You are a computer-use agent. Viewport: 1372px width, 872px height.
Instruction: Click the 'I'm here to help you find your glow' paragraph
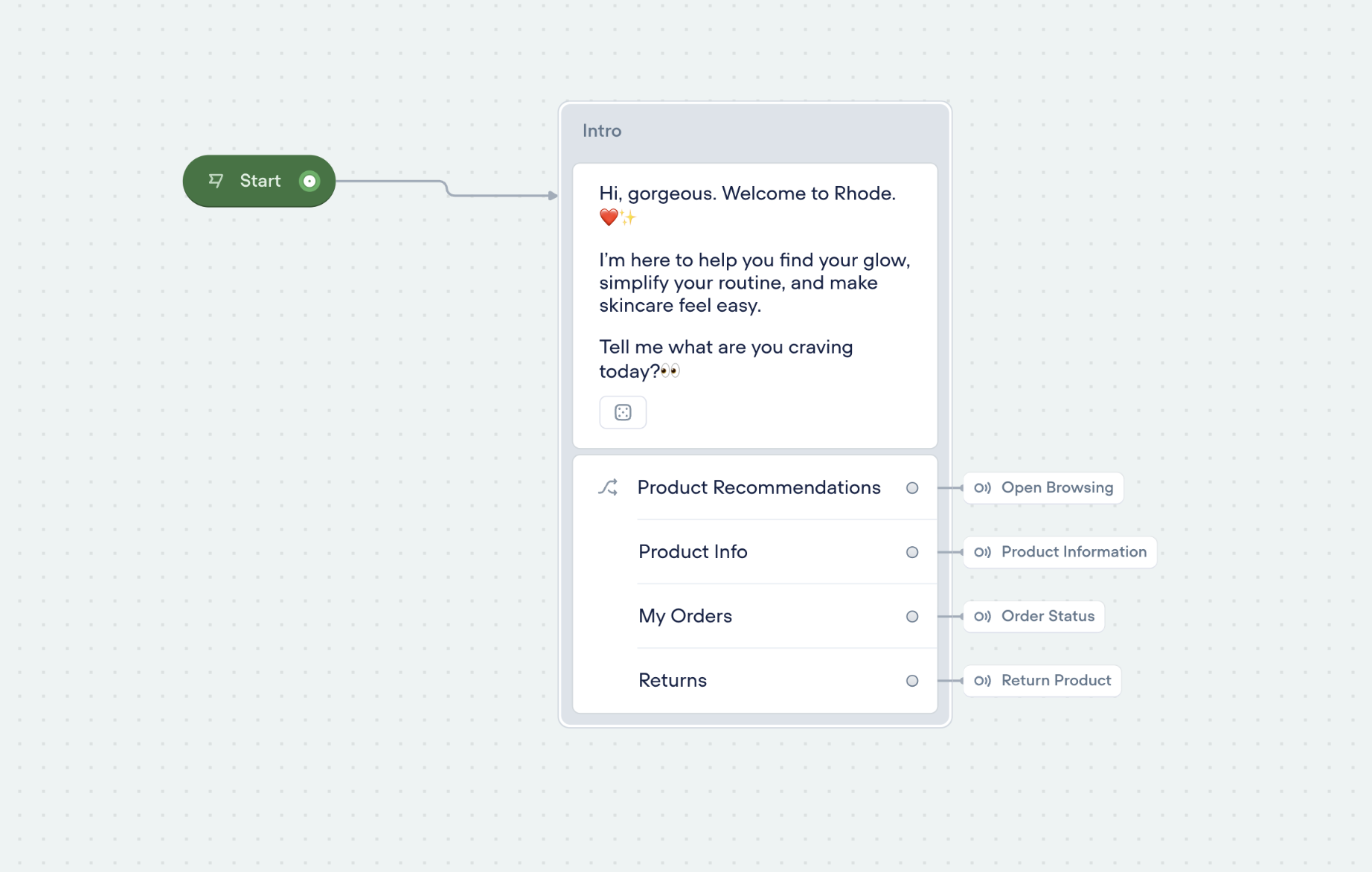coord(754,283)
